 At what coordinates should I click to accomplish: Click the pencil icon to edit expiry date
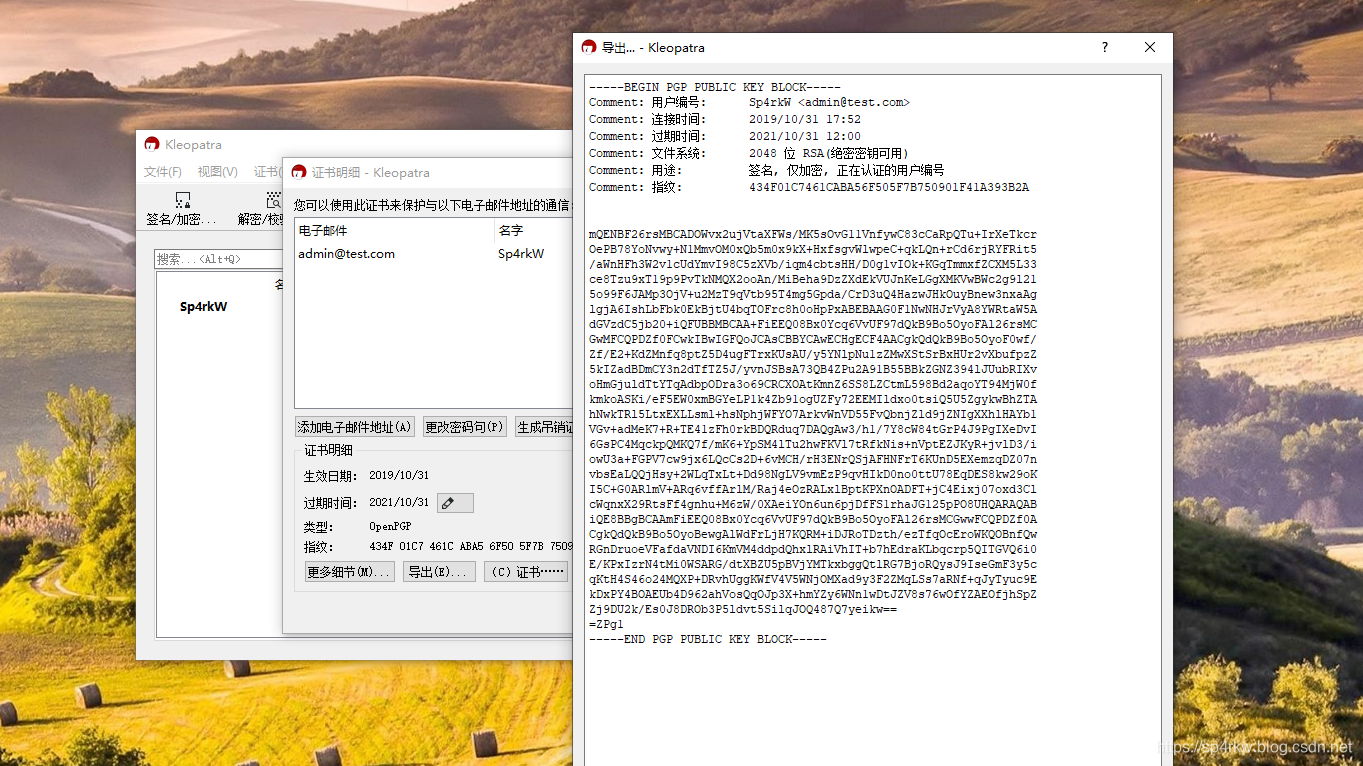pyautogui.click(x=455, y=503)
